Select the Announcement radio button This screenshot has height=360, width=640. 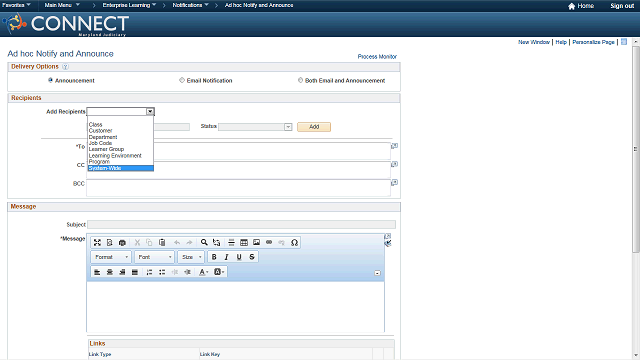(x=51, y=80)
